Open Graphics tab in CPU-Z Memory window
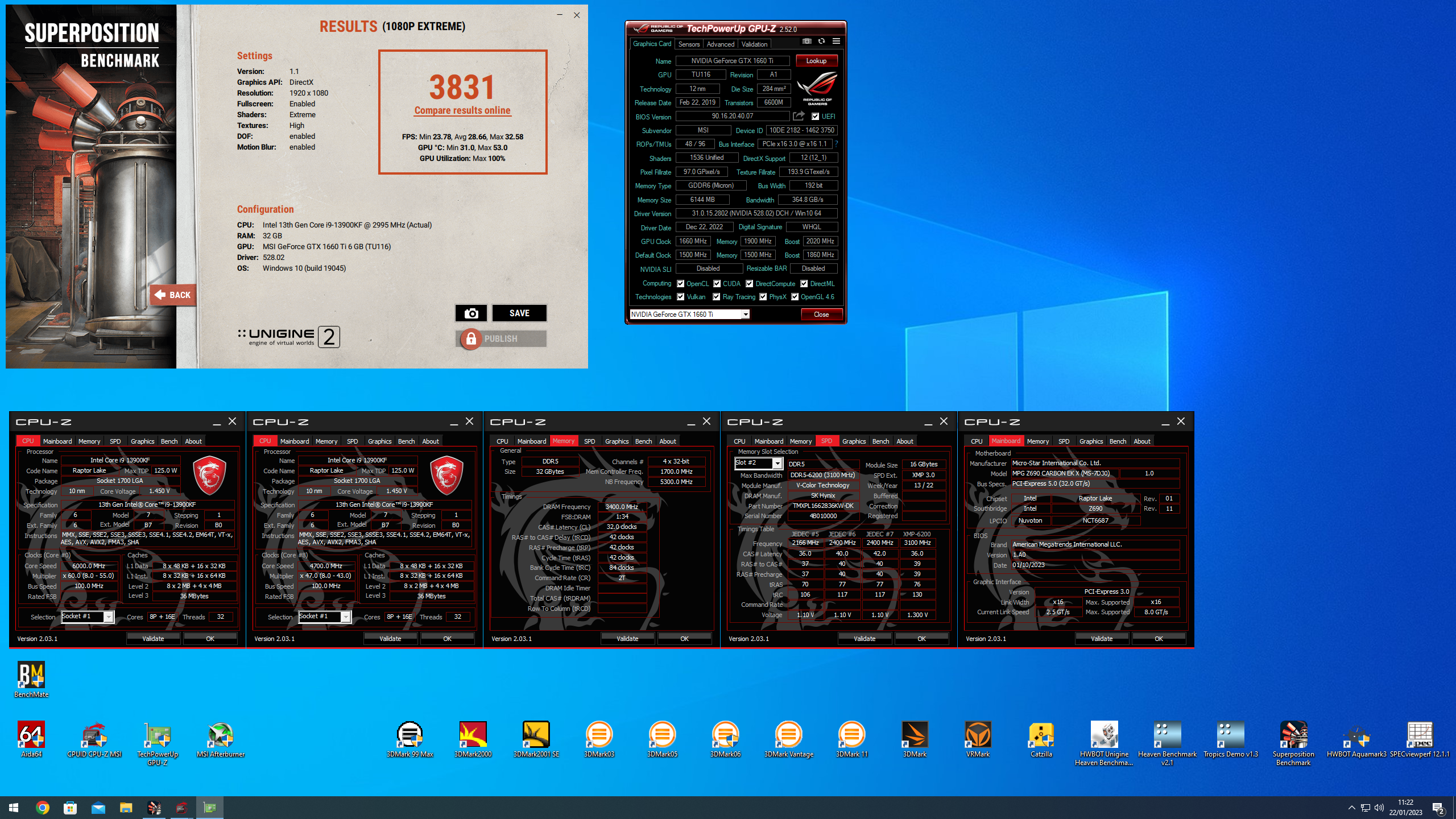This screenshot has width=1456, height=819. click(617, 441)
